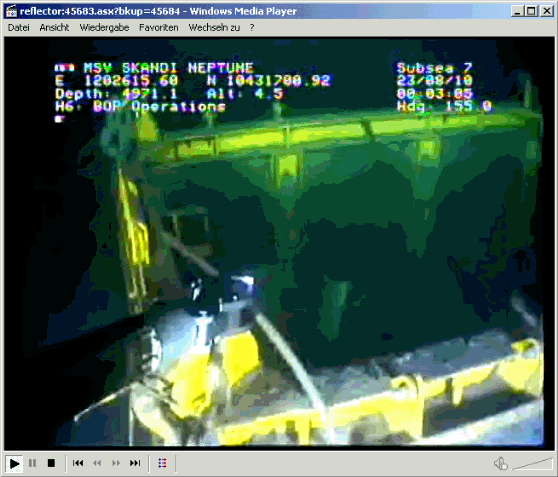
Task: Open the Ansicht menu
Action: tap(54, 27)
